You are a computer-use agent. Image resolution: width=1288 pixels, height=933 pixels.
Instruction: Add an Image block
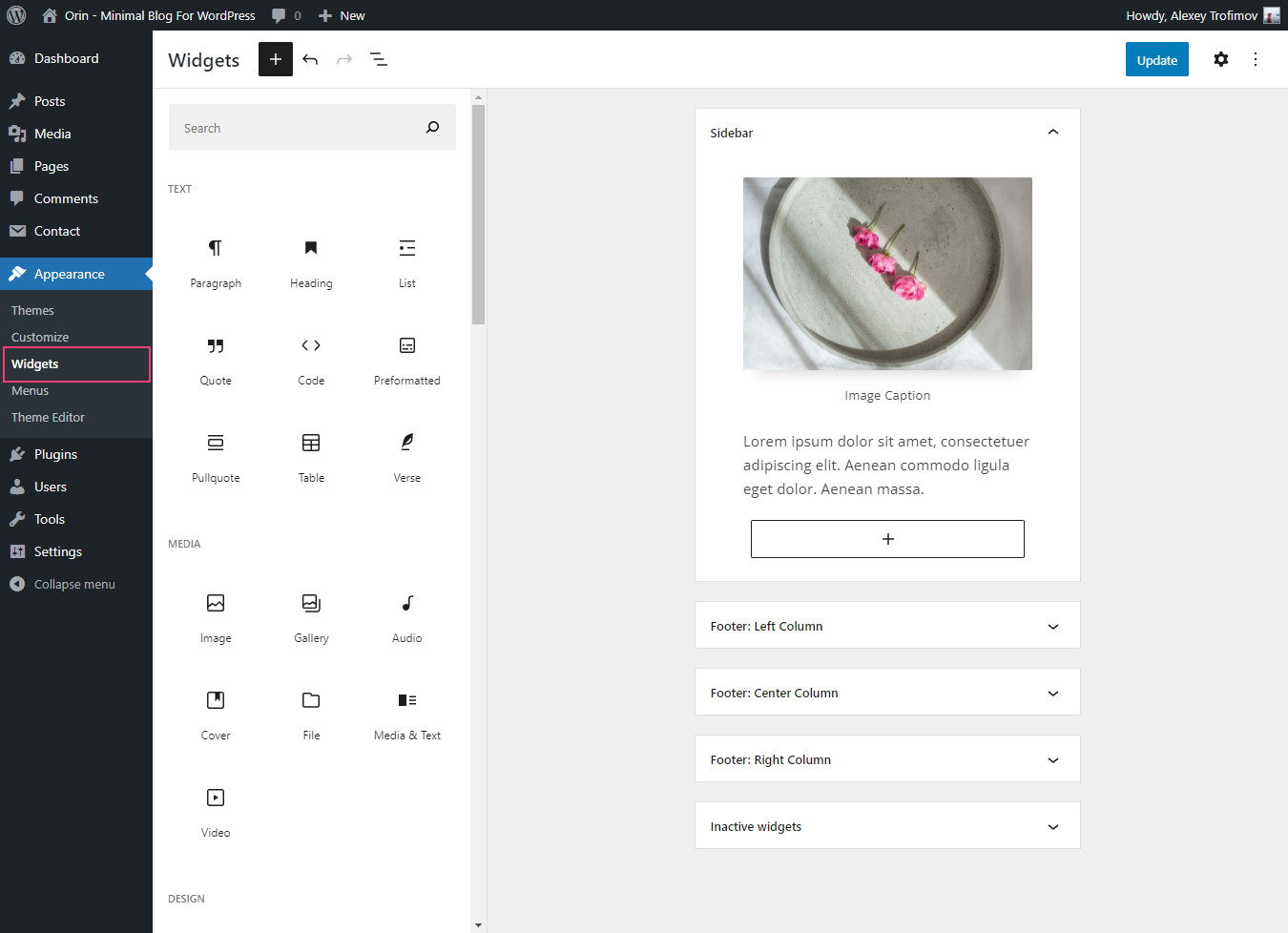click(x=216, y=612)
